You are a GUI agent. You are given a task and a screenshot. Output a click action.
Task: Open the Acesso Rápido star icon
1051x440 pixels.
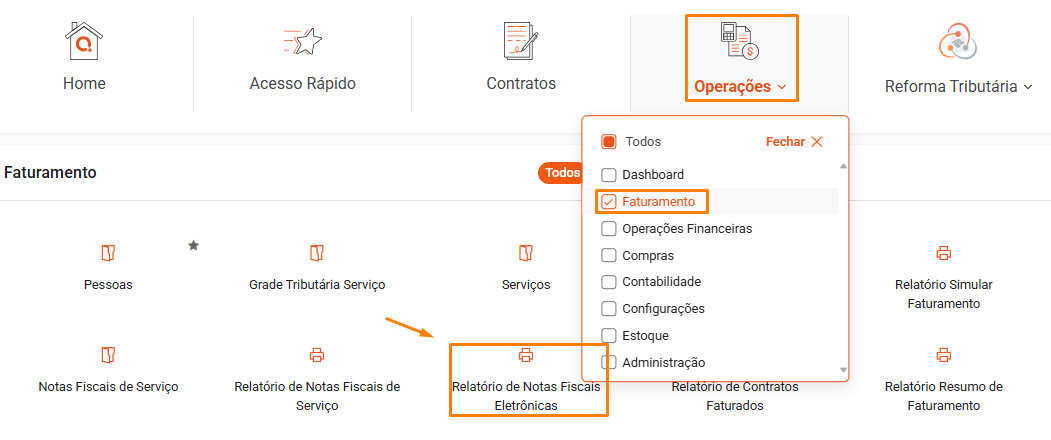(x=303, y=42)
